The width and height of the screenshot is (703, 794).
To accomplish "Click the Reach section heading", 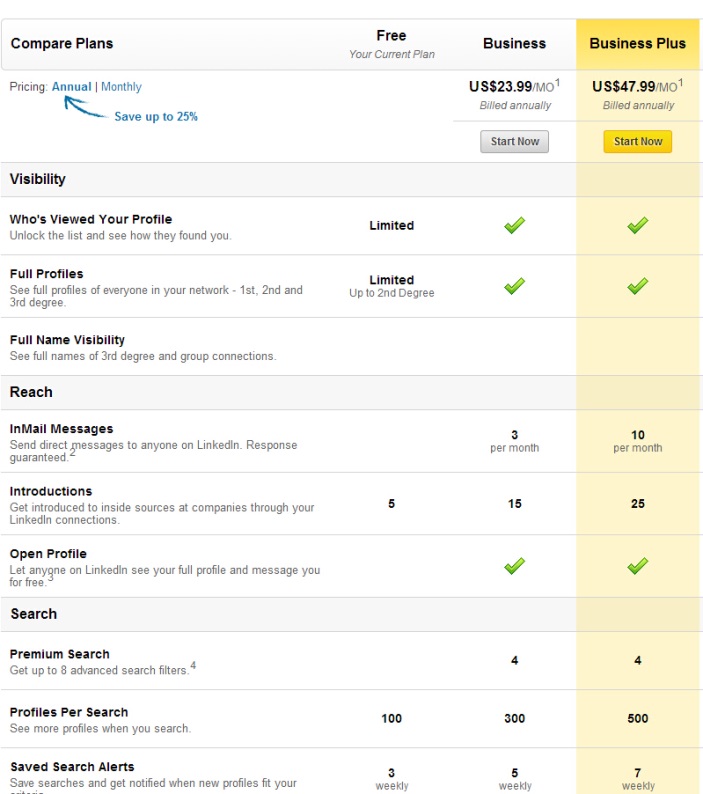I will pos(31,392).
